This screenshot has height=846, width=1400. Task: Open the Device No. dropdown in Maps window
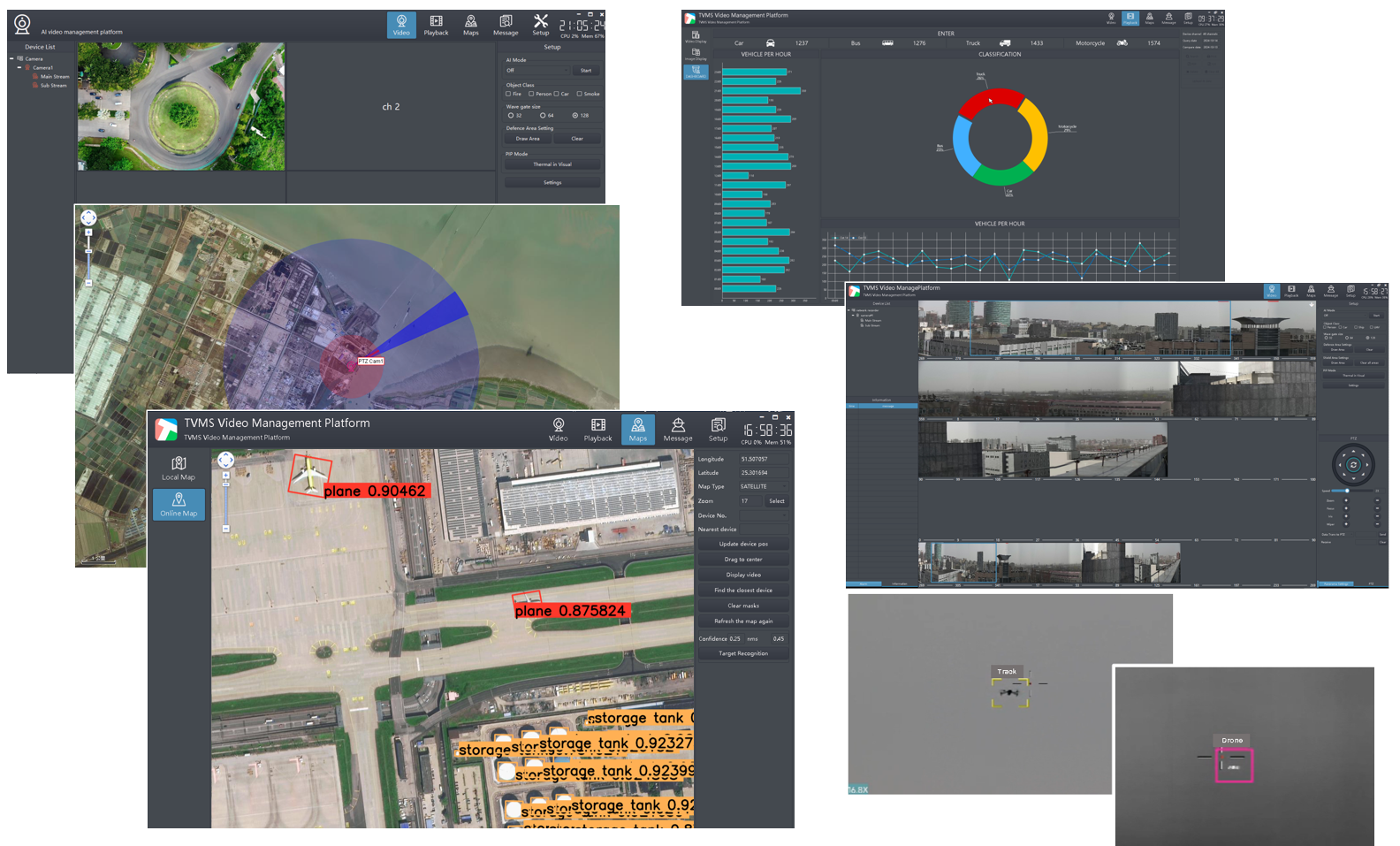tap(764, 515)
